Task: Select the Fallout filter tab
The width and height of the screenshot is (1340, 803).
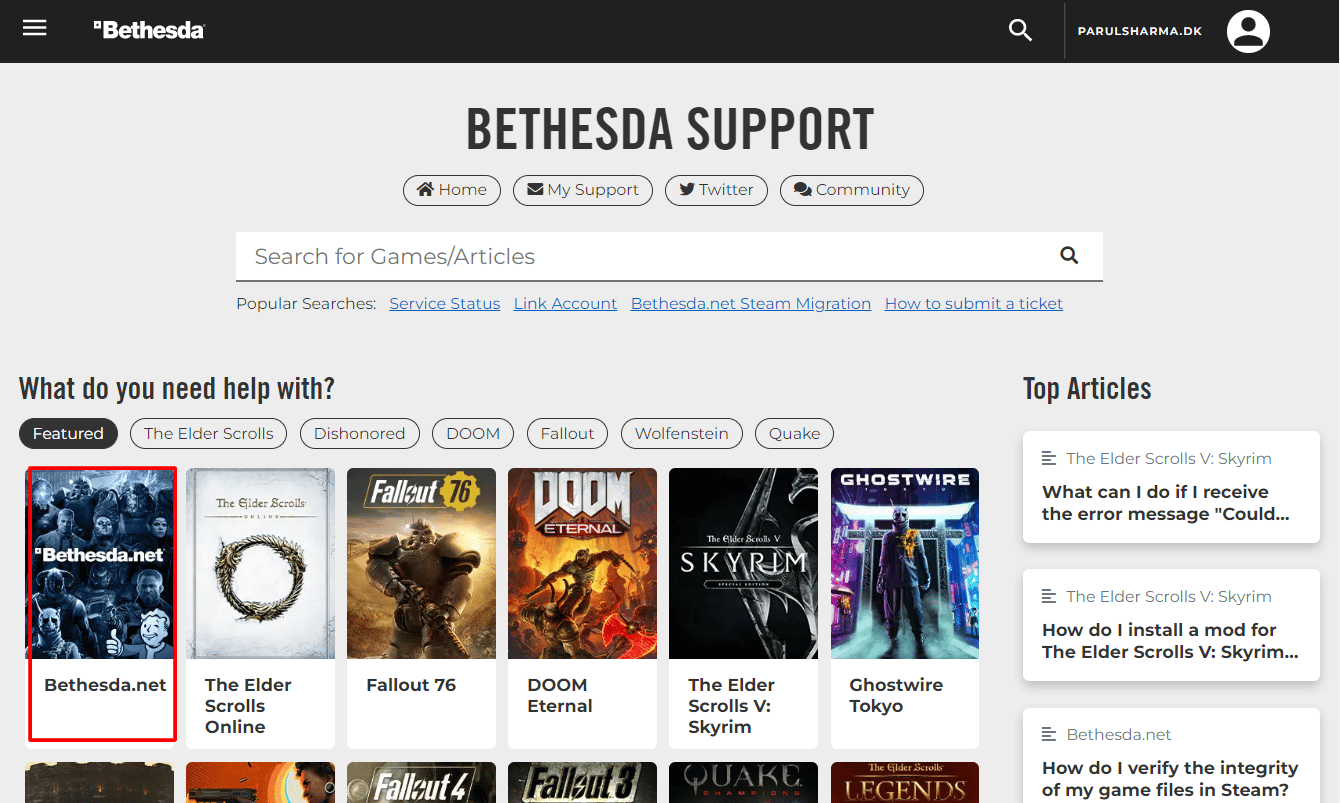Action: point(568,433)
